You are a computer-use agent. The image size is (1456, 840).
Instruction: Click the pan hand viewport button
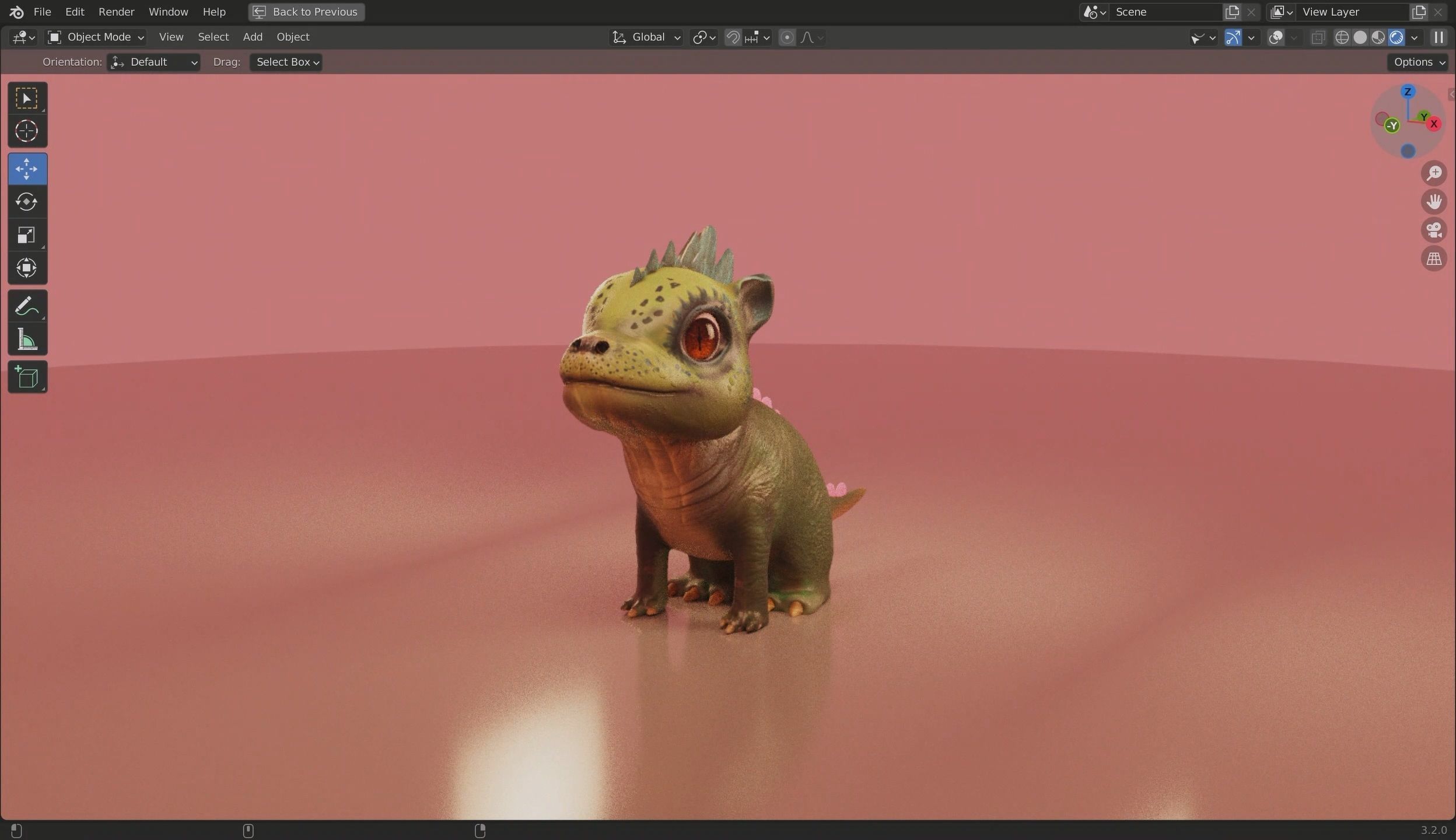pyautogui.click(x=1434, y=202)
